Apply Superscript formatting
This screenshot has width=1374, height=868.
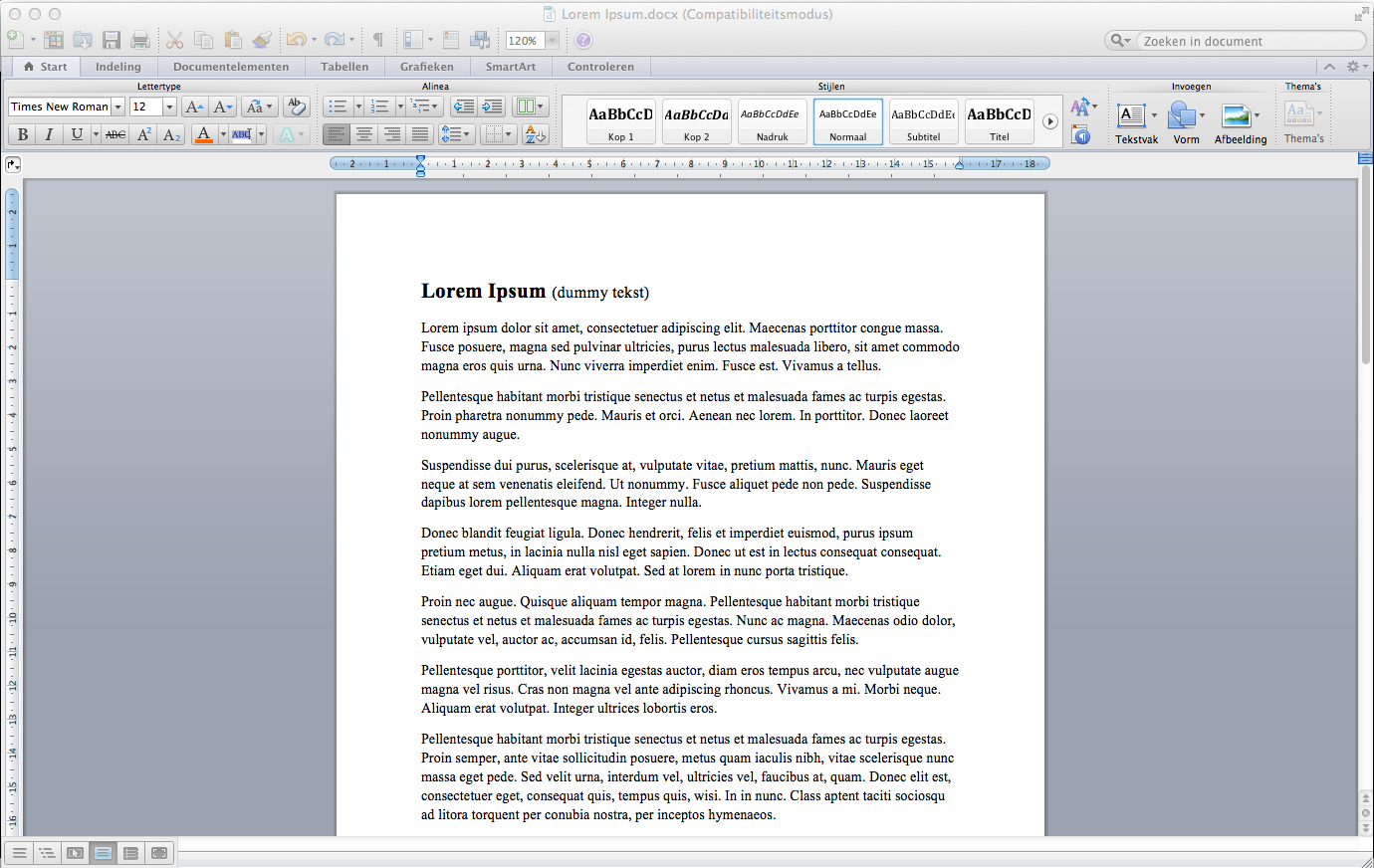pos(143,134)
